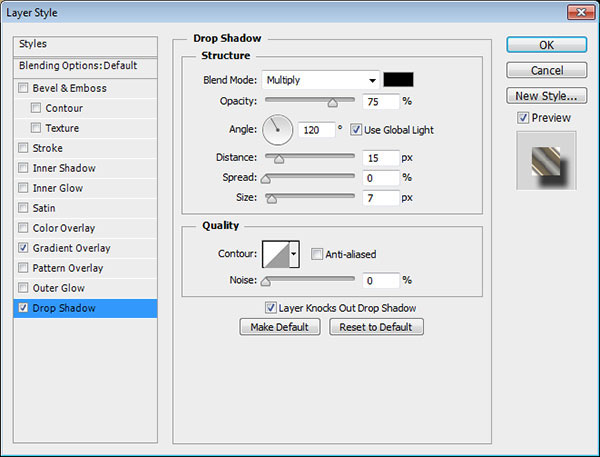Enable the Anti-aliased checkbox
600x457 pixels.
point(316,254)
